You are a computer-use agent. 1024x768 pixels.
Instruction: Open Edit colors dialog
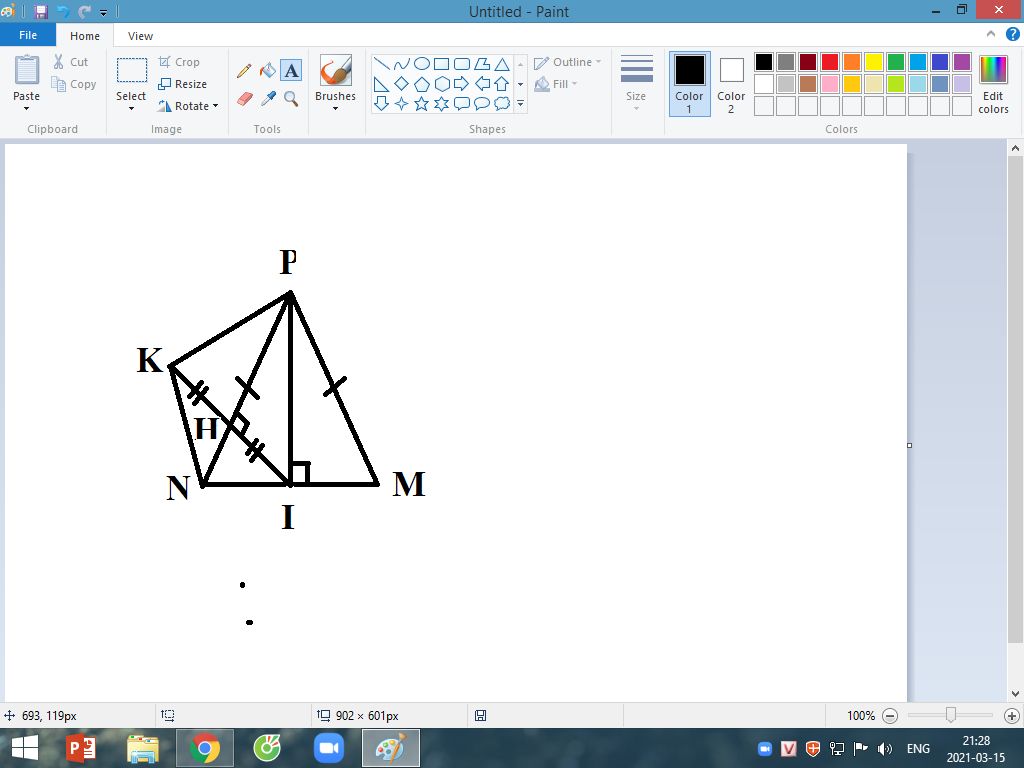click(993, 84)
